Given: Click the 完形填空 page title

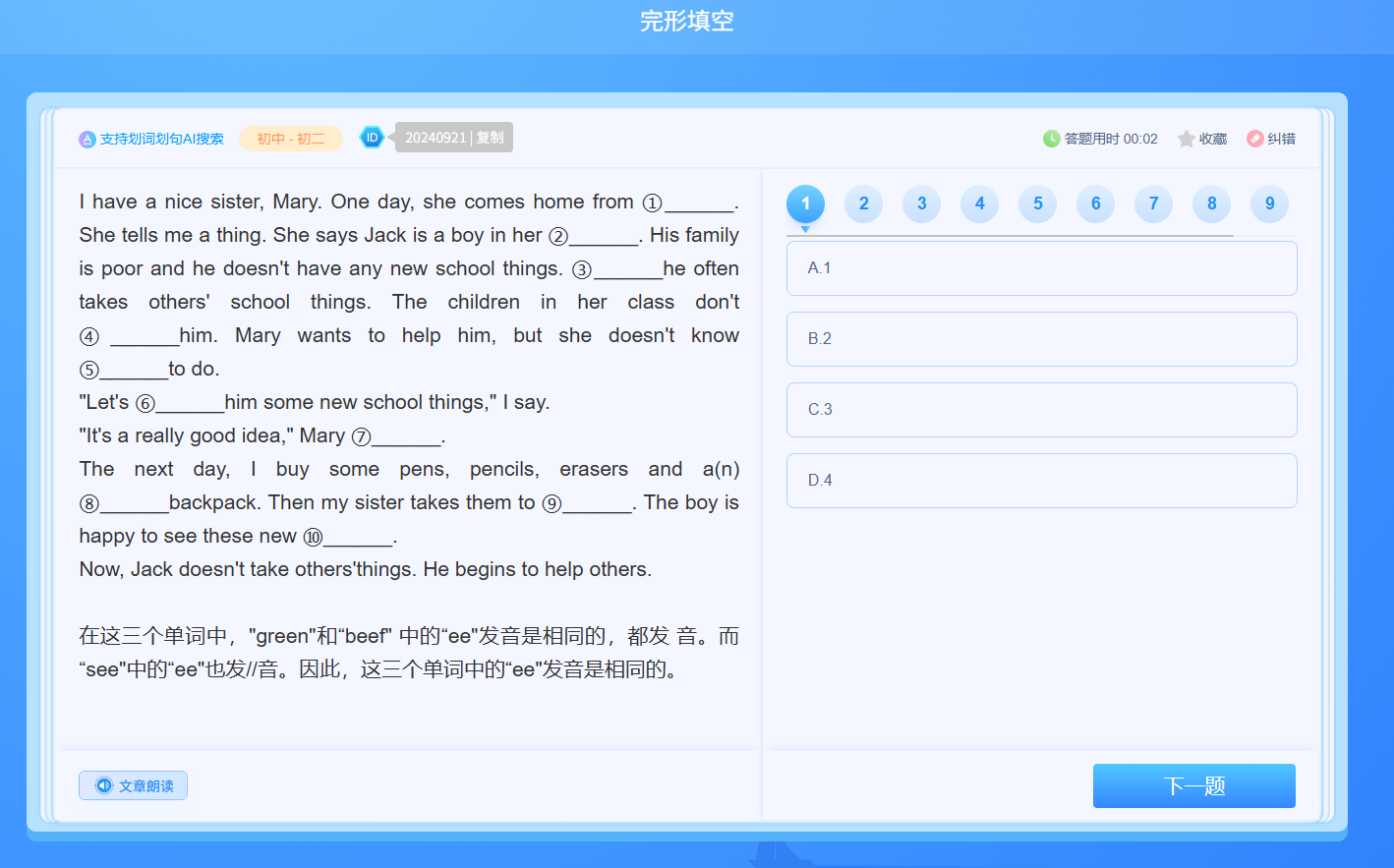Looking at the screenshot, I should pos(686,21).
